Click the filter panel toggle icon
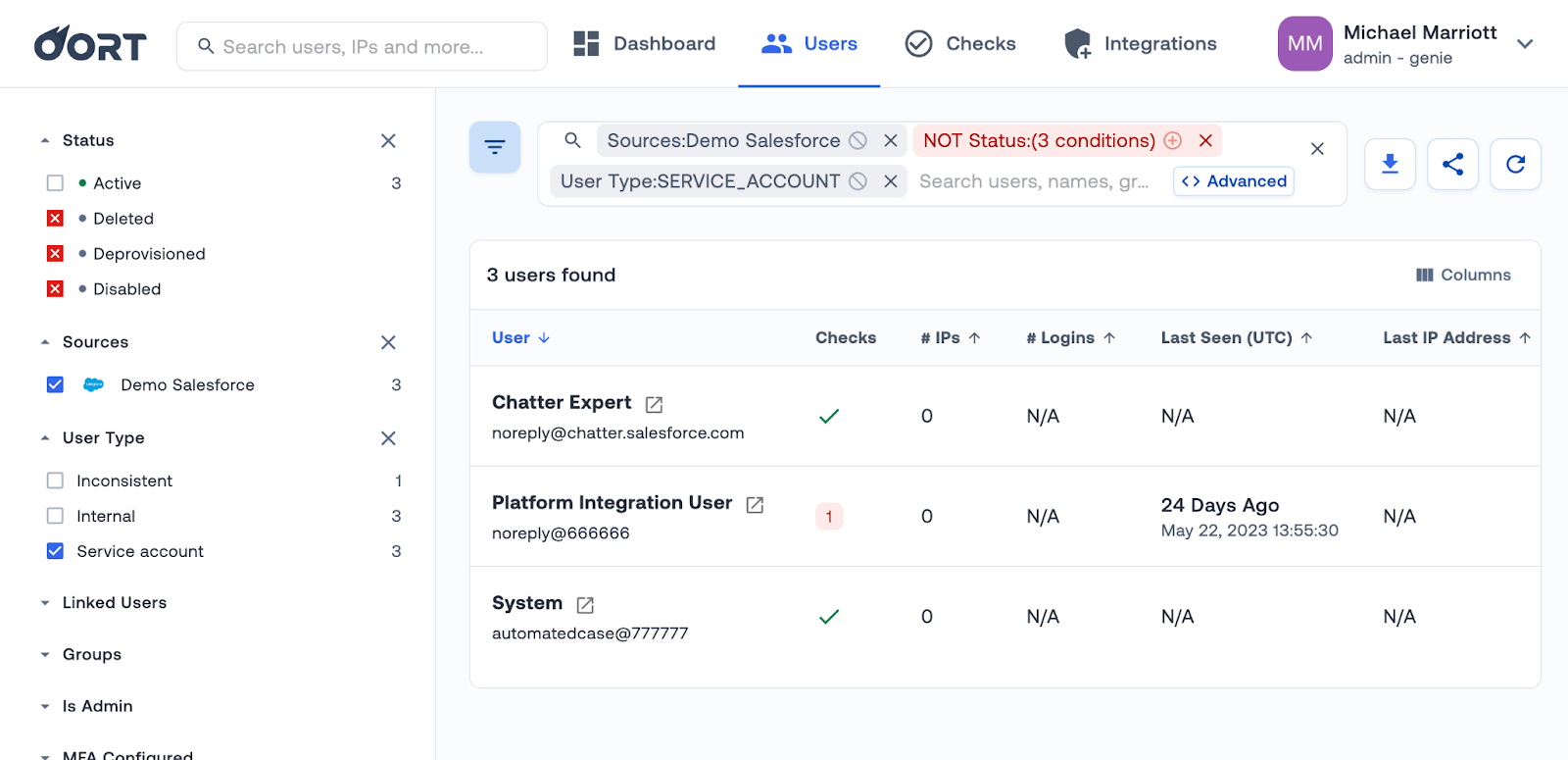Screen dimensions: 1568x760 click(495, 147)
